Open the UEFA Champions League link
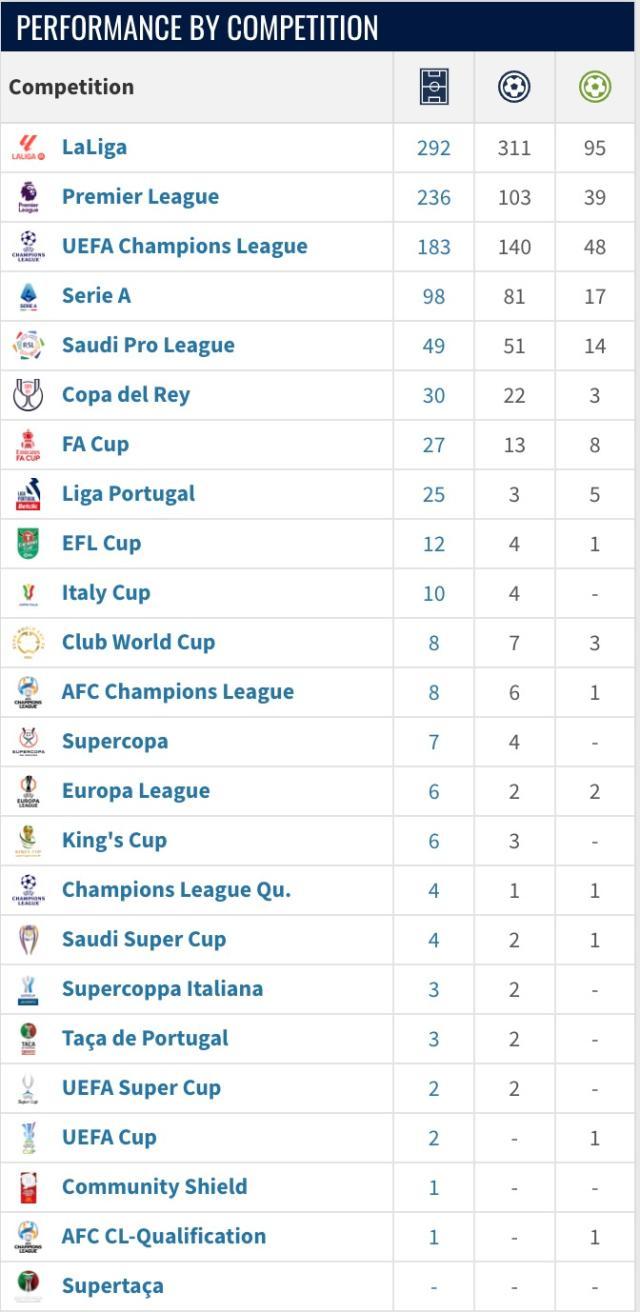 [x=184, y=246]
